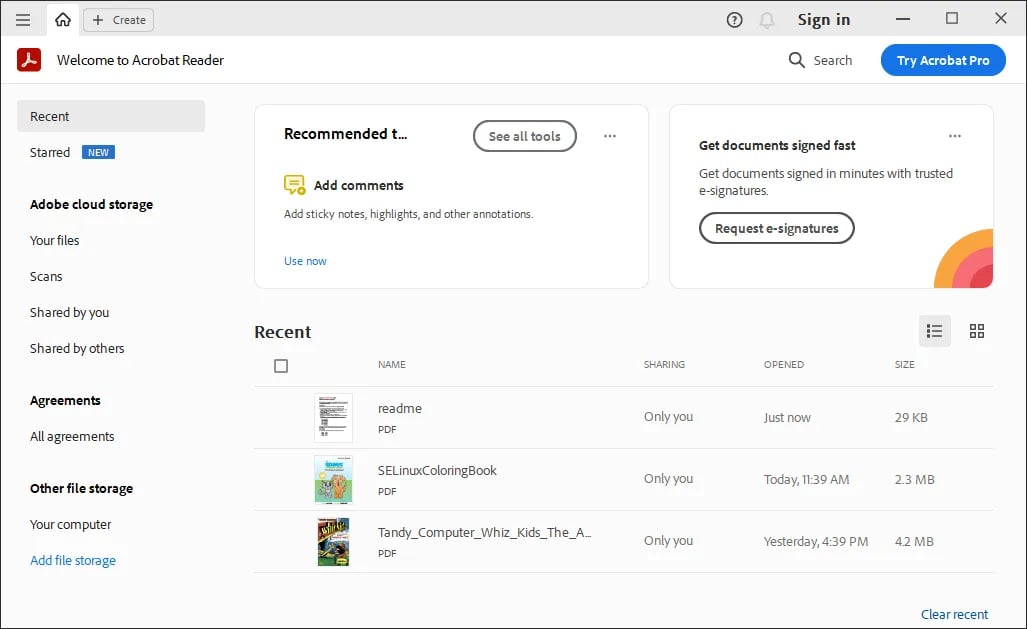Open the Tandy_Computer_Whiz_Kids thumbnail
The height and width of the screenshot is (629, 1027).
pos(333,542)
